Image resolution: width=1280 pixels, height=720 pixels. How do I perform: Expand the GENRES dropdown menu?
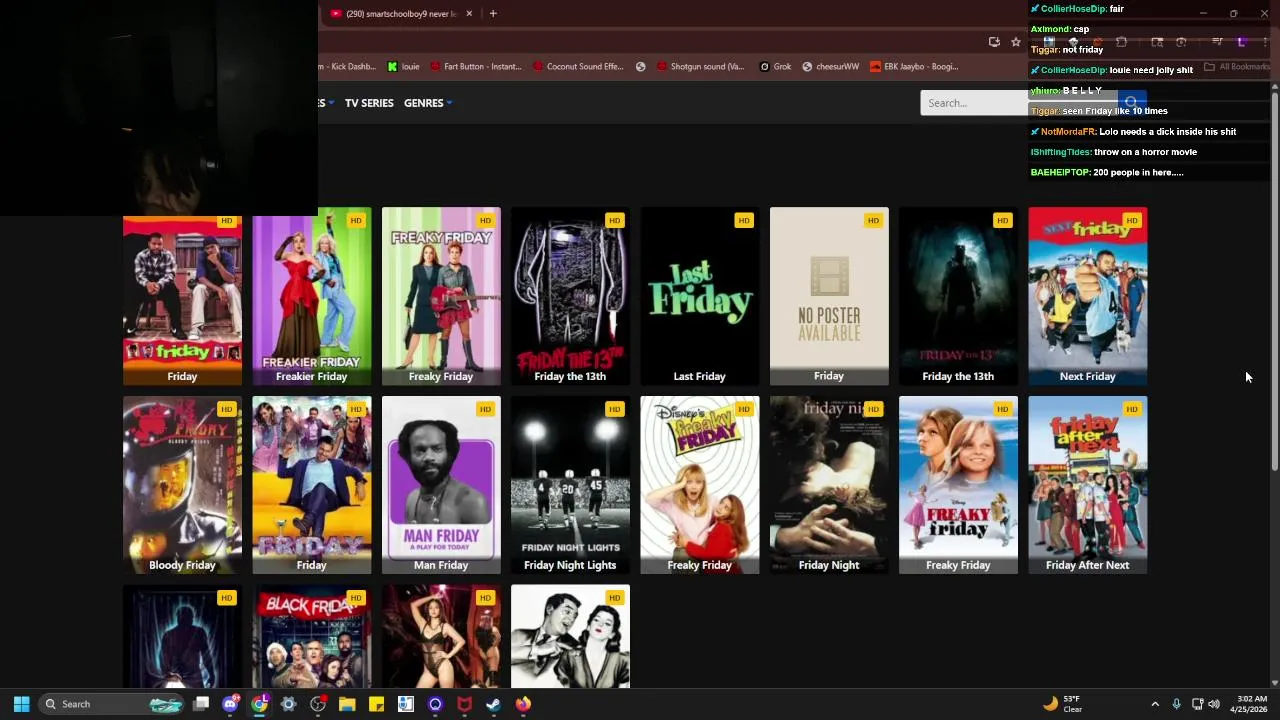428,103
